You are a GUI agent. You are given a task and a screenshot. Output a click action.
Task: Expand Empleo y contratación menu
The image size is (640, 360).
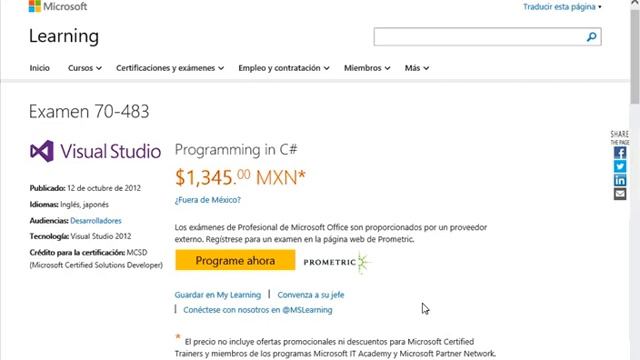pos(284,68)
